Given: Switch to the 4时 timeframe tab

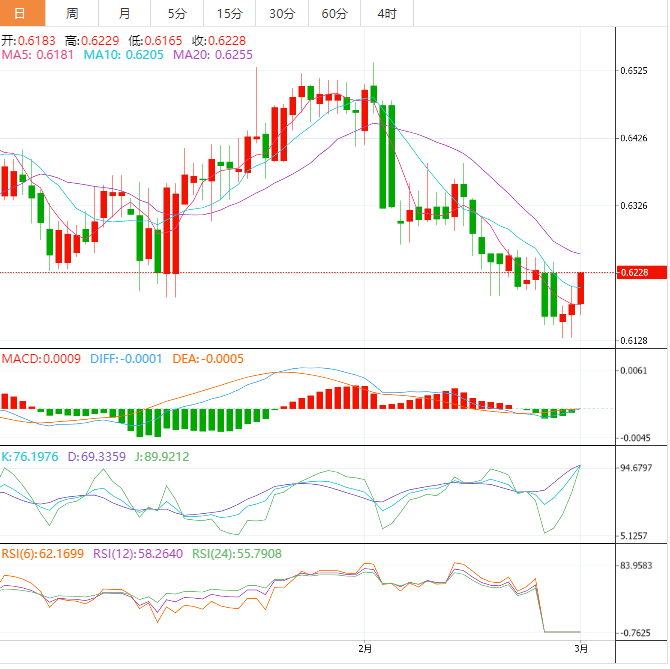Looking at the screenshot, I should 387,13.
